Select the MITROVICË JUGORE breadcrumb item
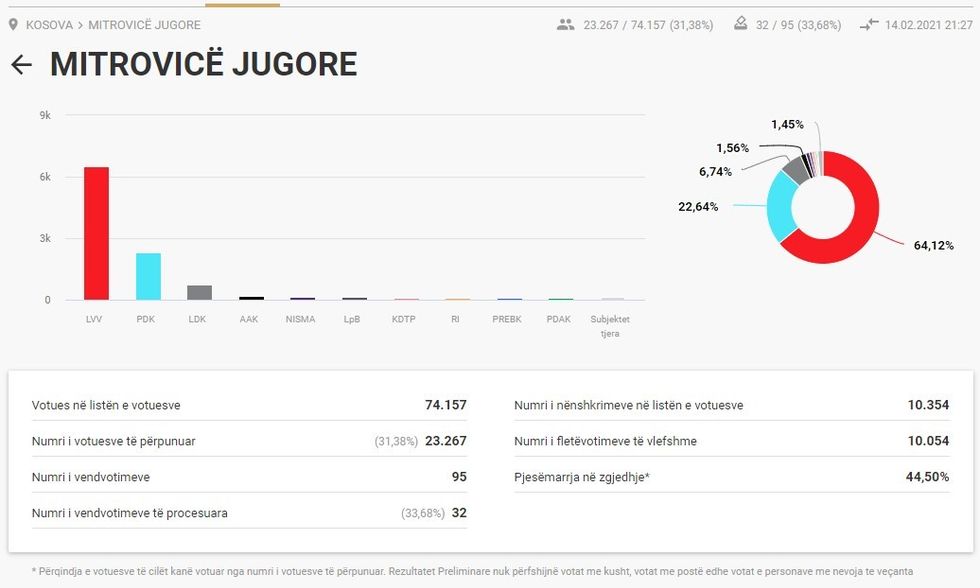The width and height of the screenshot is (980, 588). pyautogui.click(x=144, y=25)
